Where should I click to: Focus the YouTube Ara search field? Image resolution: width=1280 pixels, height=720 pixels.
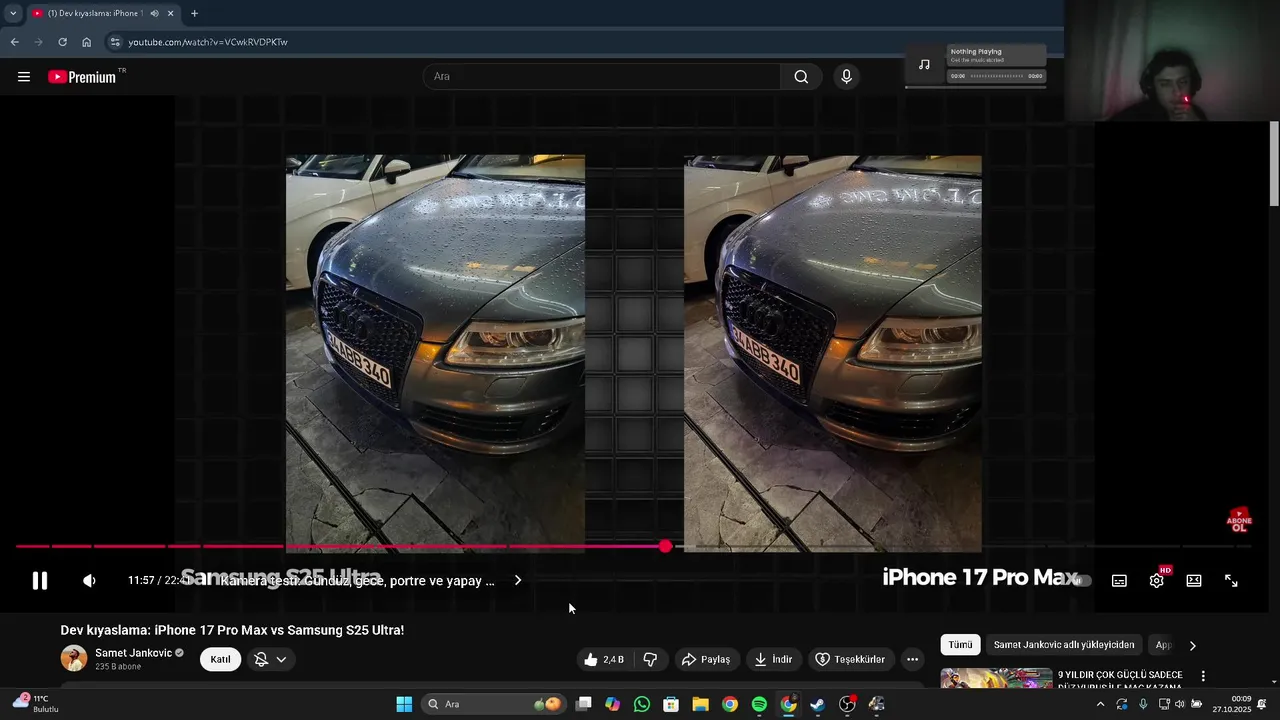[600, 77]
